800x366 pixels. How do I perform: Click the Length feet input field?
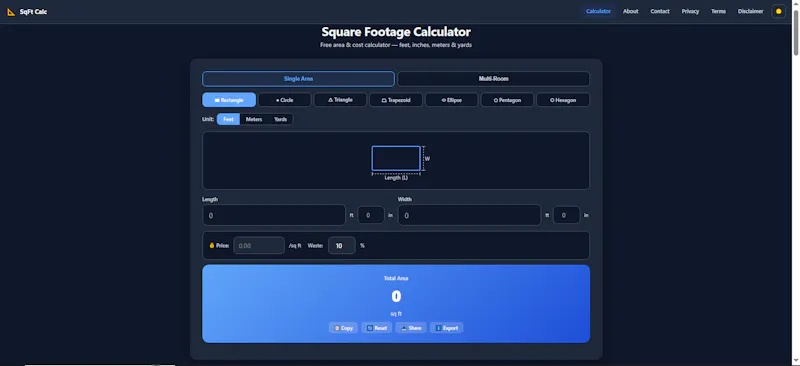[x=274, y=215]
